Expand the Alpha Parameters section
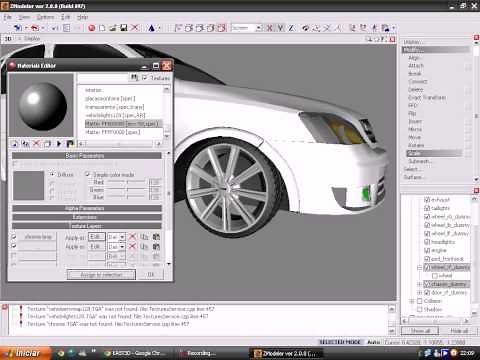The height and width of the screenshot is (360, 480). point(87,208)
